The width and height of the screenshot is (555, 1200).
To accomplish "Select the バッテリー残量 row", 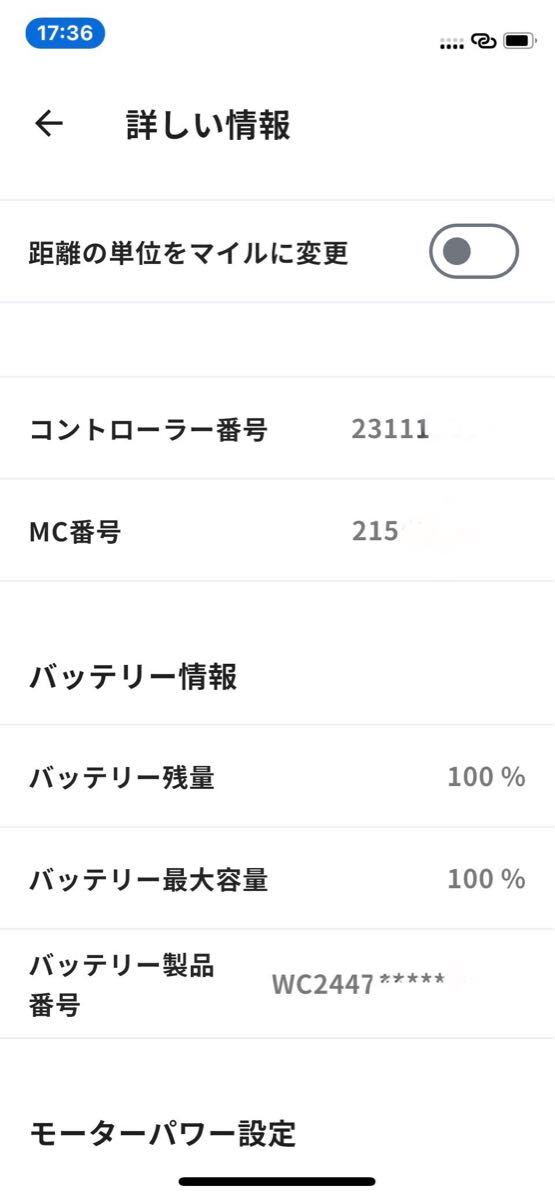I will tap(277, 777).
